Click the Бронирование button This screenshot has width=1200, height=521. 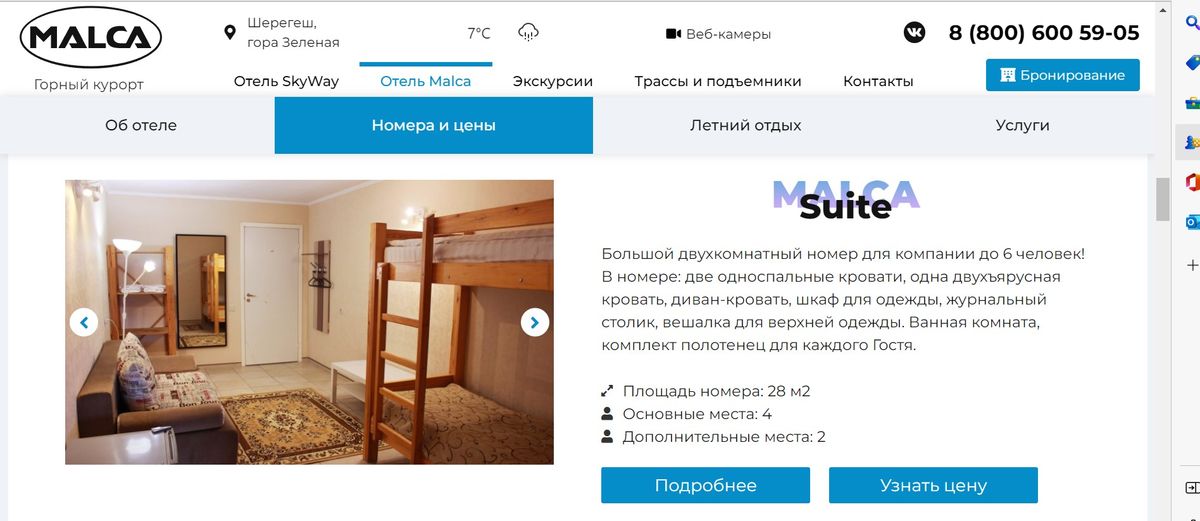point(1063,75)
